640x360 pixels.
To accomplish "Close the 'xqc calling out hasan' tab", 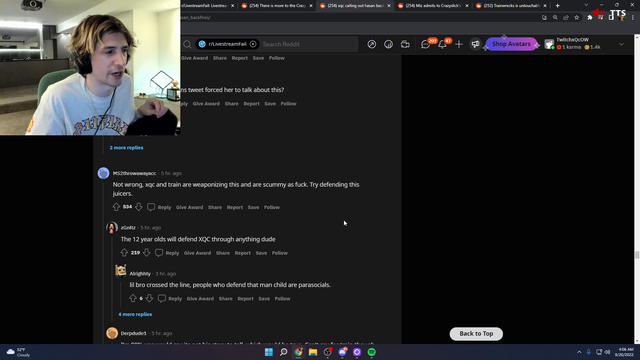I will (389, 6).
